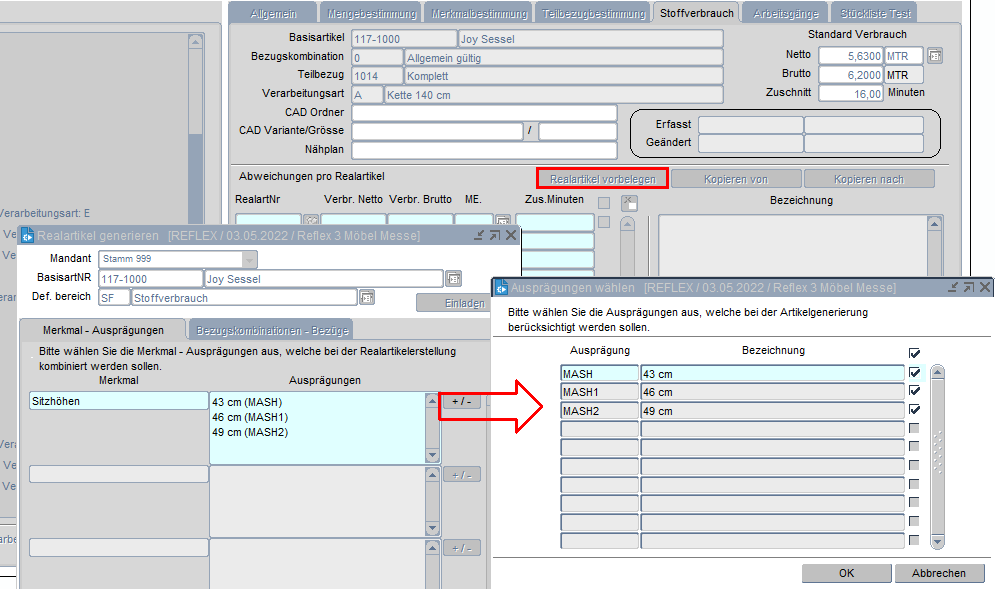
Task: Click lookup icon next to Joy Sessel BasisartNR
Action: 454,279
